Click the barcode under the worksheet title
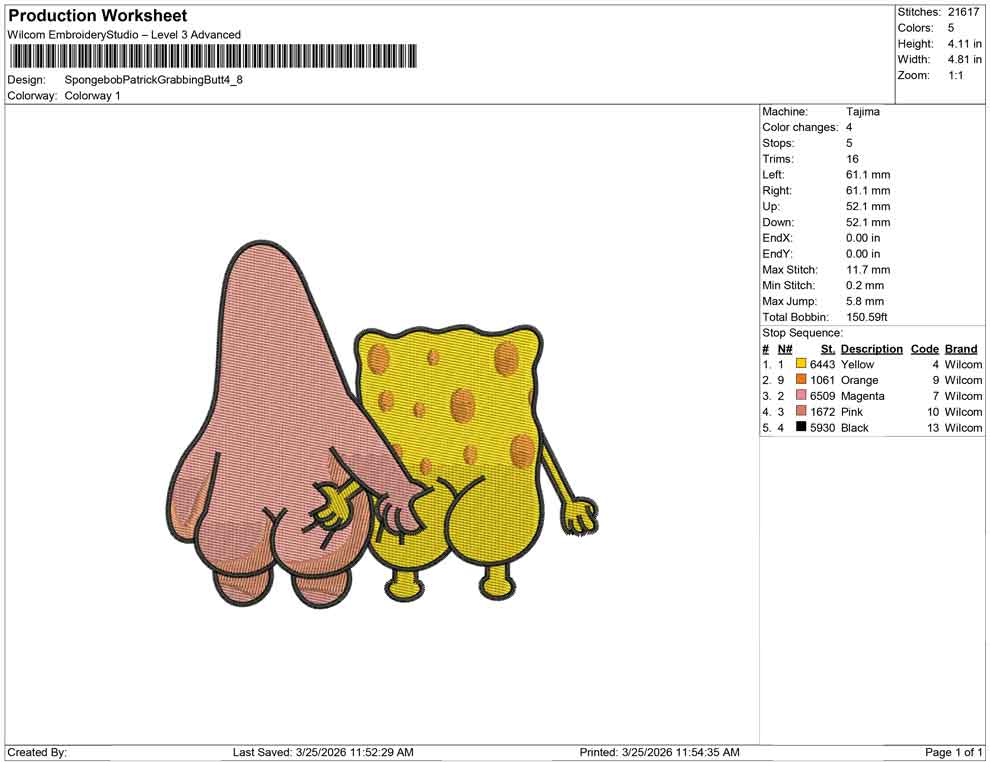 212,56
